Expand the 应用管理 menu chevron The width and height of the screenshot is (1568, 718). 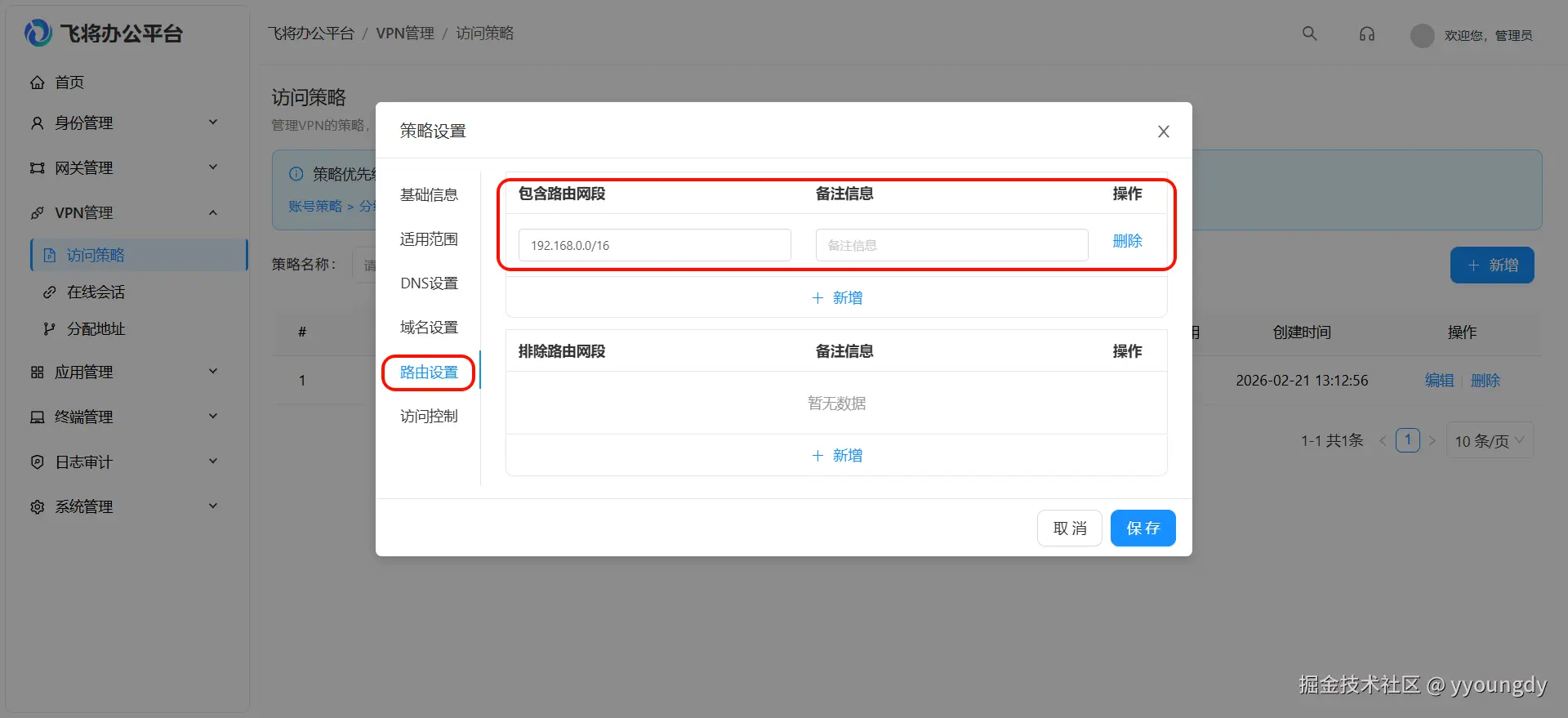tap(213, 372)
